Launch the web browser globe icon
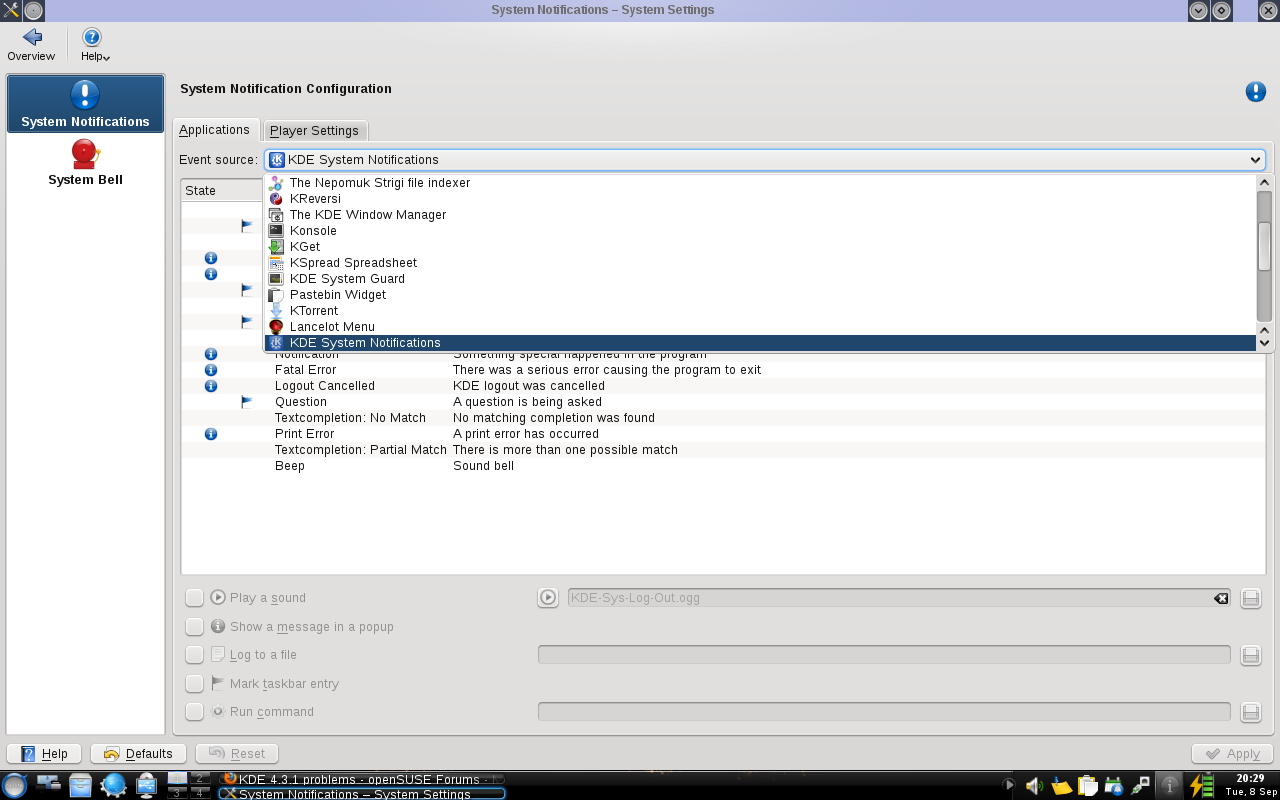 point(113,786)
